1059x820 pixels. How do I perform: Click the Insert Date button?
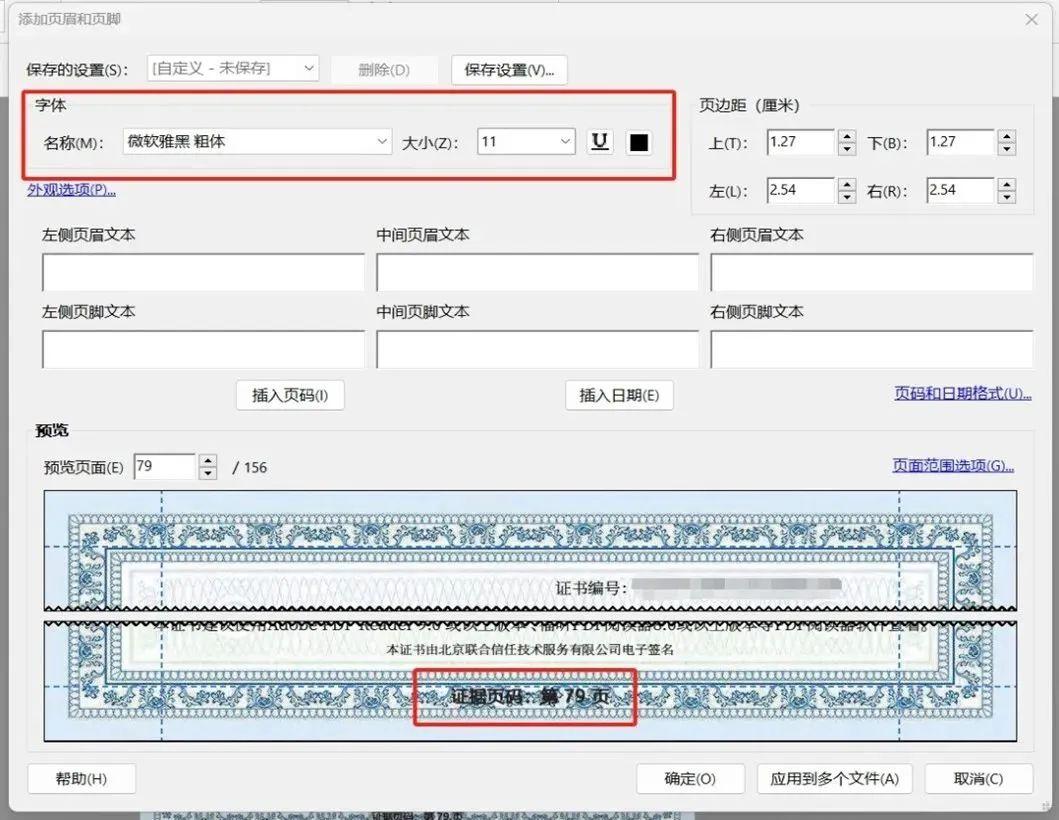click(x=619, y=395)
